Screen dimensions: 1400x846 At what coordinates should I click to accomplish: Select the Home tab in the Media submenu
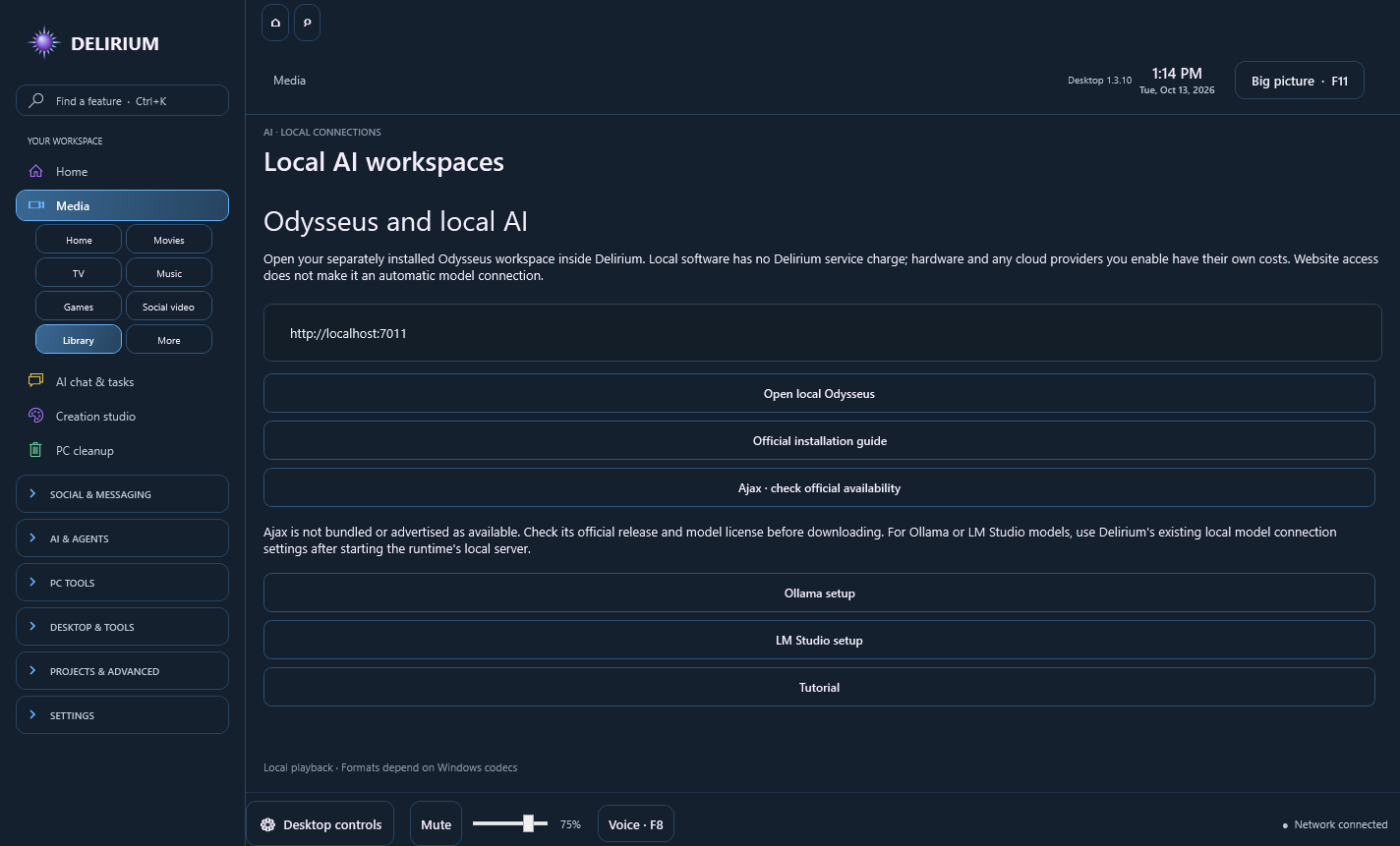79,240
